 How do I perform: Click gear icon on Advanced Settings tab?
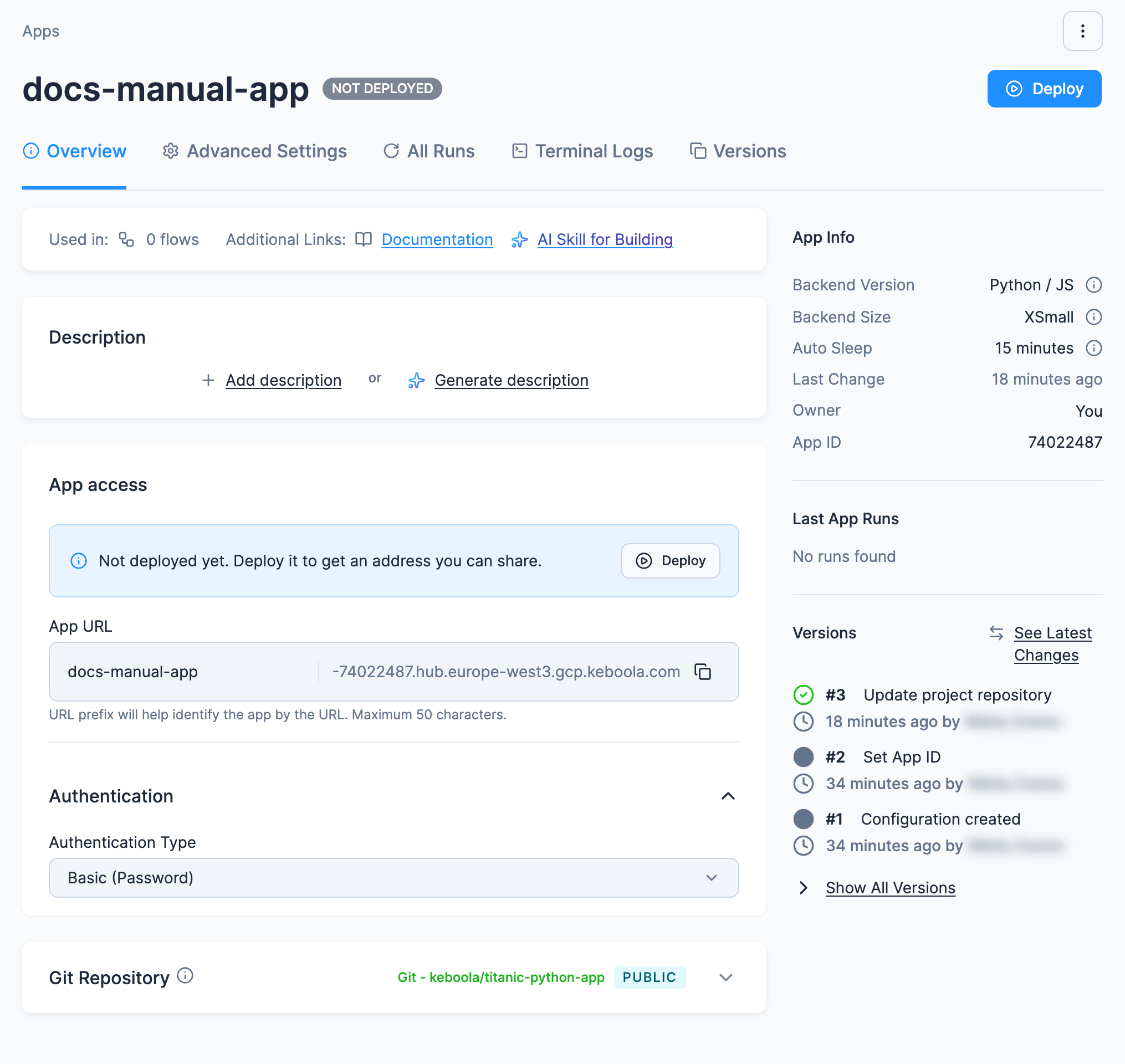pos(171,151)
